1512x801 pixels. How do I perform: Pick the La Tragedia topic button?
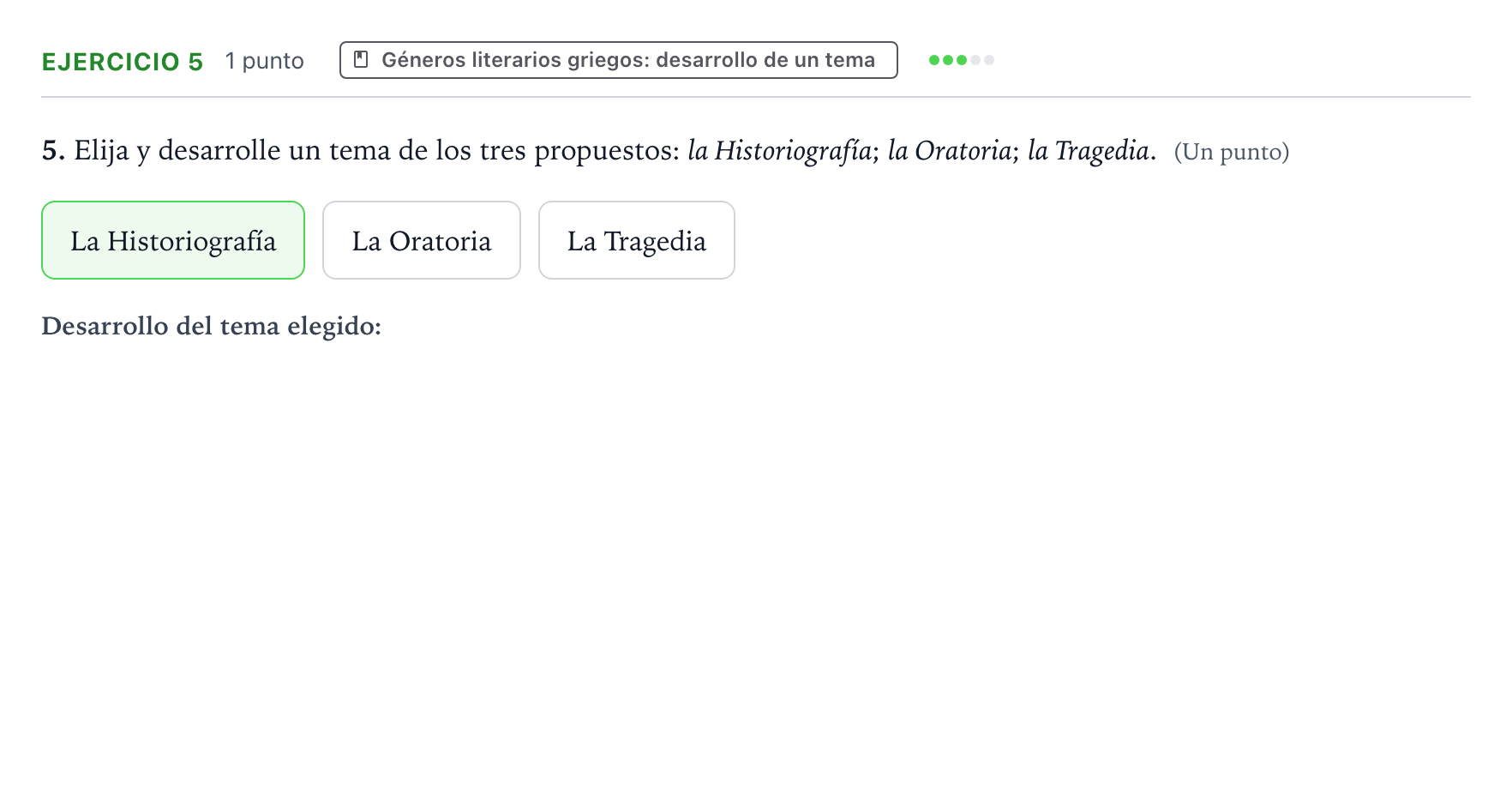637,240
